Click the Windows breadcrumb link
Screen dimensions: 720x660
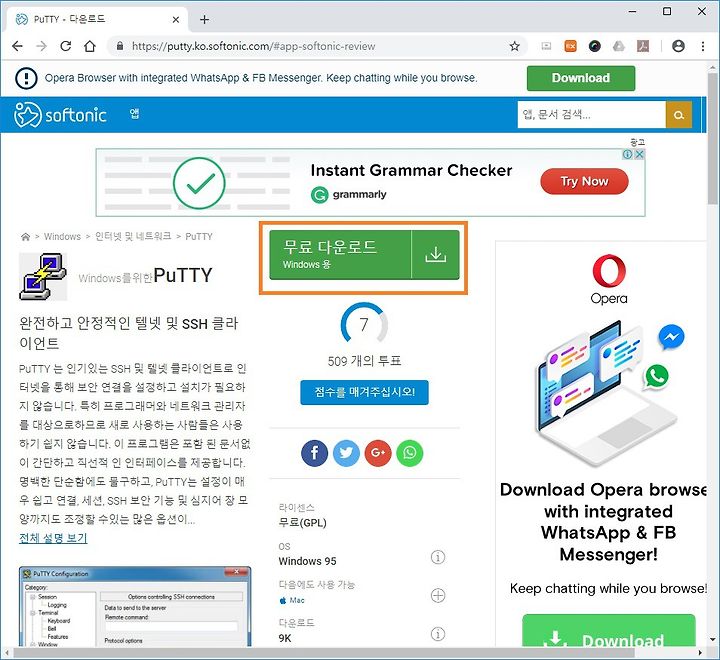[x=62, y=237]
